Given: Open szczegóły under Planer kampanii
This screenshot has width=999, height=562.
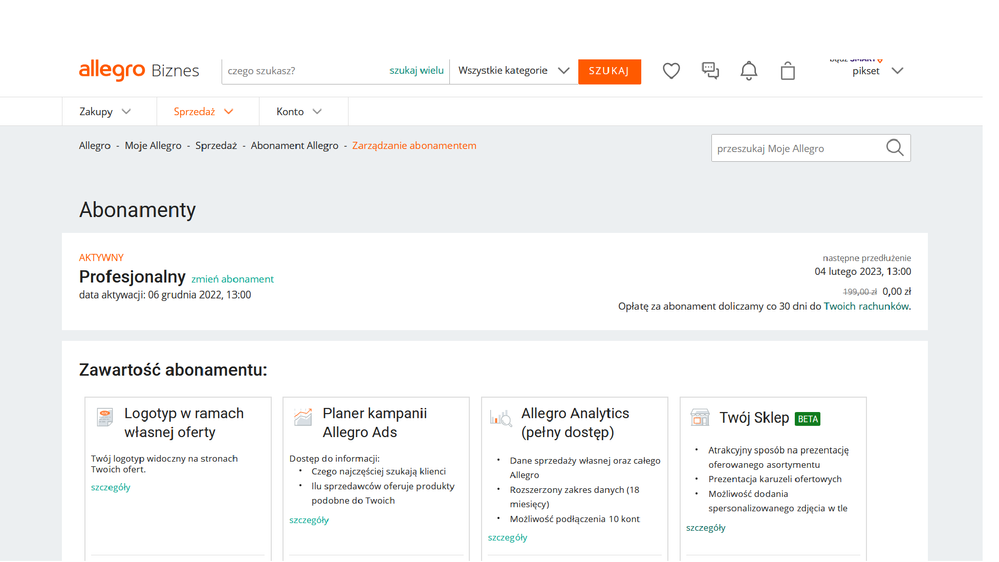Looking at the screenshot, I should (309, 520).
